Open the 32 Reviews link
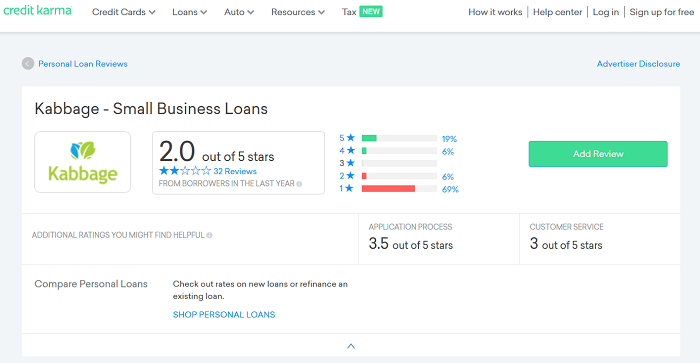This screenshot has width=700, height=363. 235,171
